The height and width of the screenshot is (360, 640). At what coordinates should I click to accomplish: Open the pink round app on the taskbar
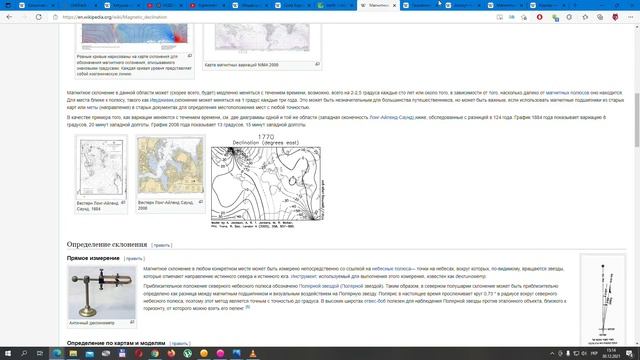(x=220, y=353)
